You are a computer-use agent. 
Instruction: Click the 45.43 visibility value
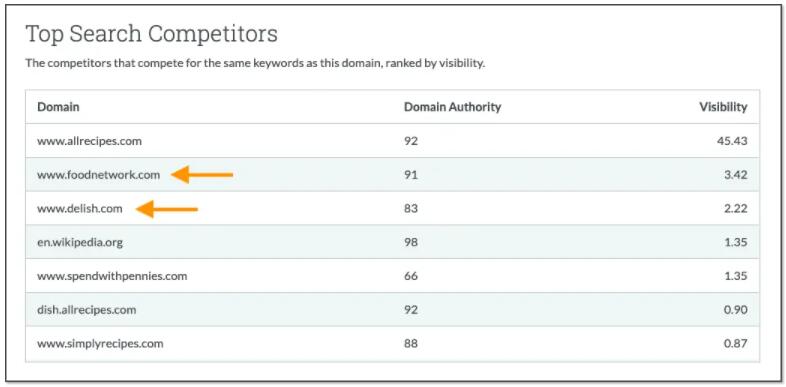(x=732, y=141)
